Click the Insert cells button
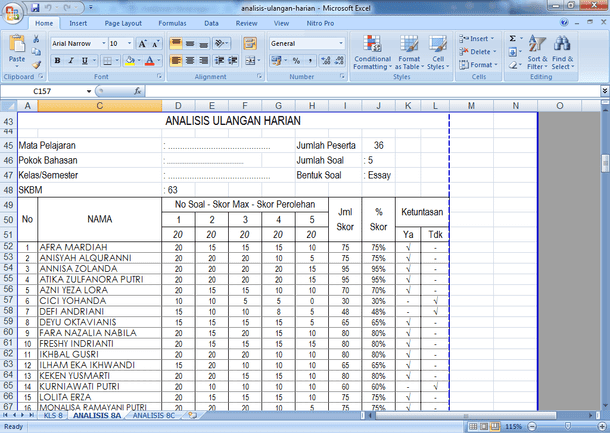 477,39
